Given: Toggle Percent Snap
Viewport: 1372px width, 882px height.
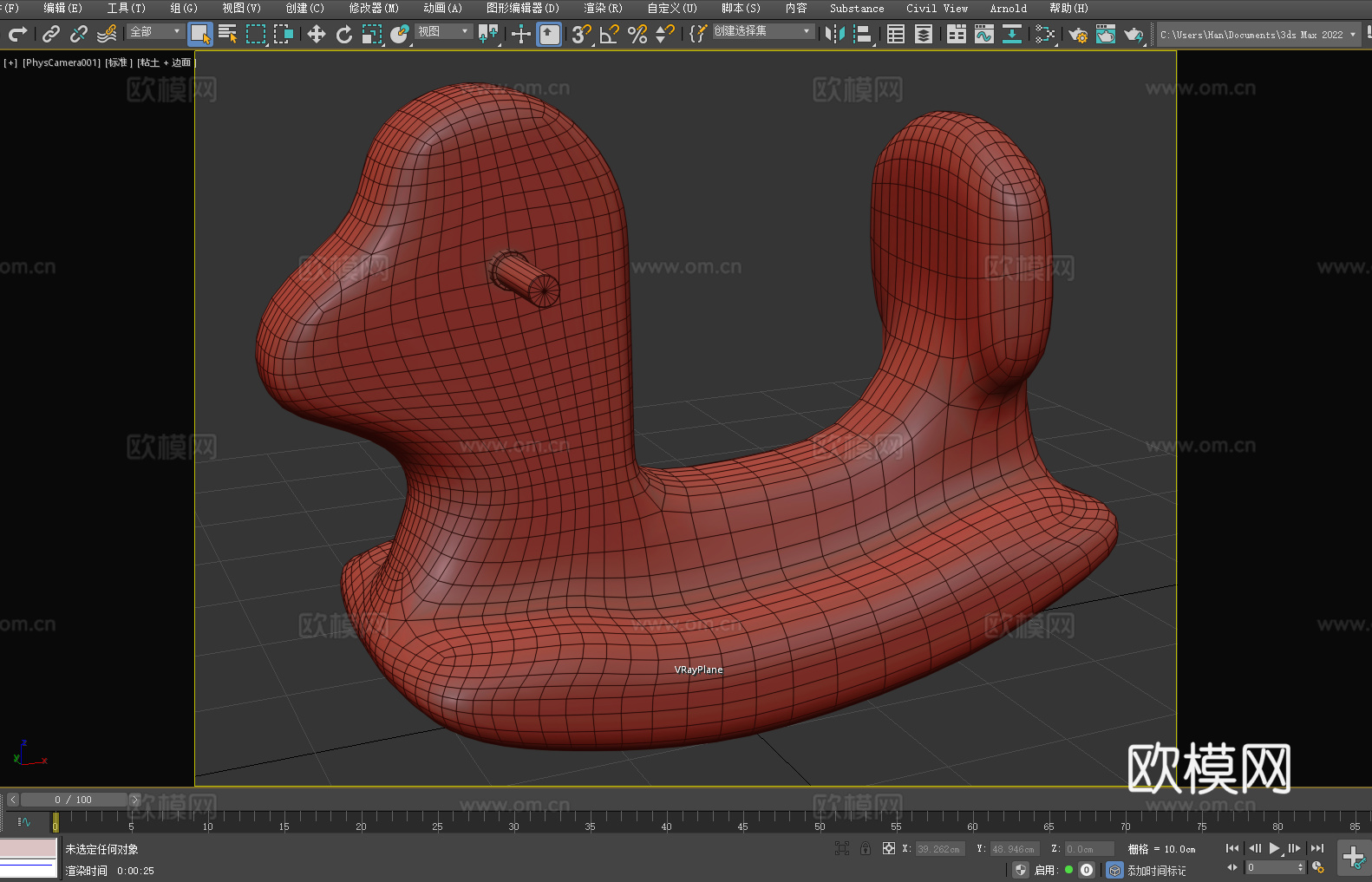Looking at the screenshot, I should [x=637, y=34].
